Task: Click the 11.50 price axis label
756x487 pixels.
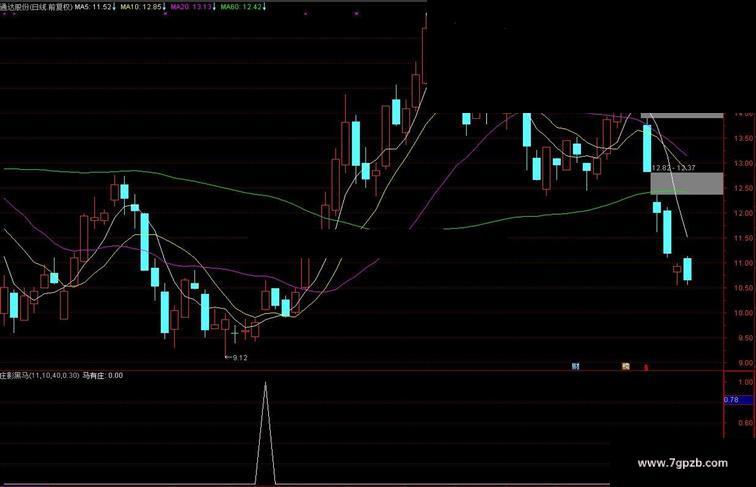Action: tap(743, 238)
